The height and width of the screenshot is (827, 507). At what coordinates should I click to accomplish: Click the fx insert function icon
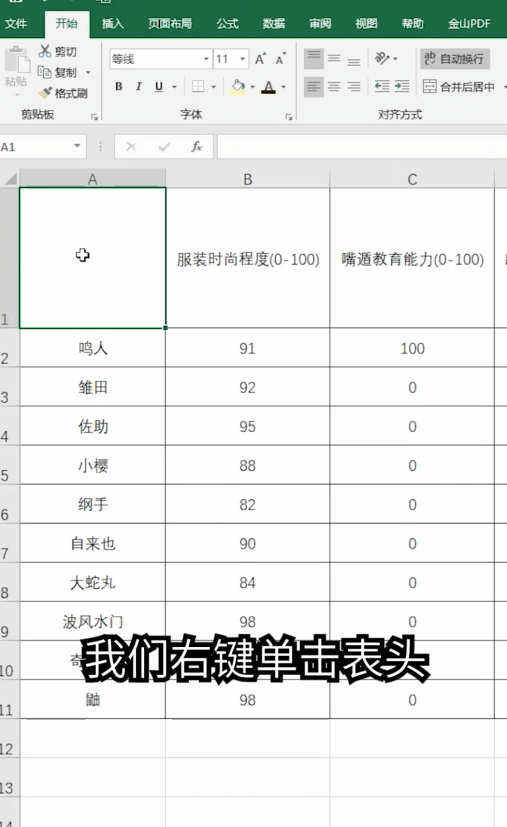tap(197, 147)
